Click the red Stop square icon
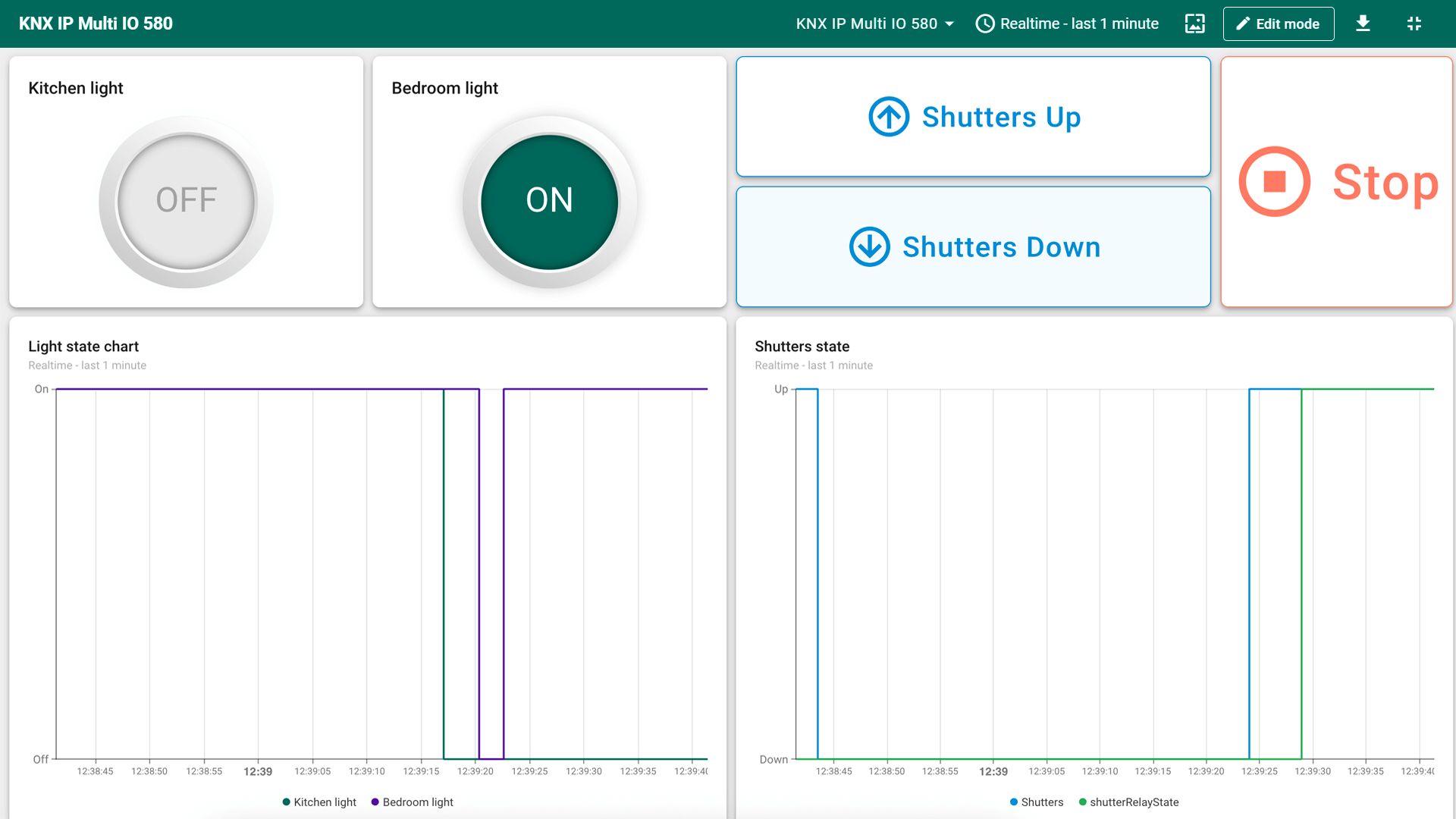 [1275, 182]
